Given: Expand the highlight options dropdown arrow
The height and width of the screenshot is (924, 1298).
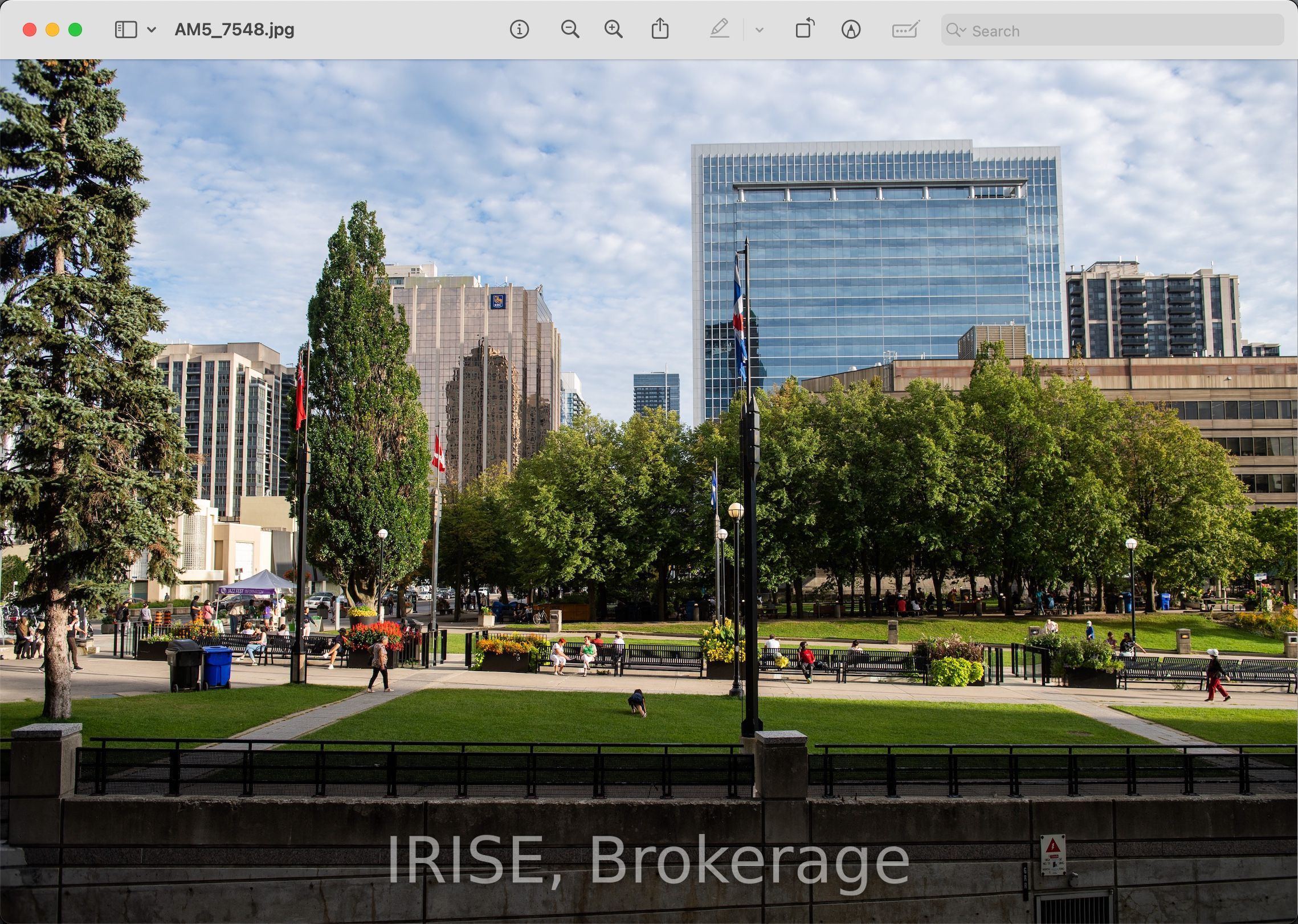Looking at the screenshot, I should (x=759, y=30).
